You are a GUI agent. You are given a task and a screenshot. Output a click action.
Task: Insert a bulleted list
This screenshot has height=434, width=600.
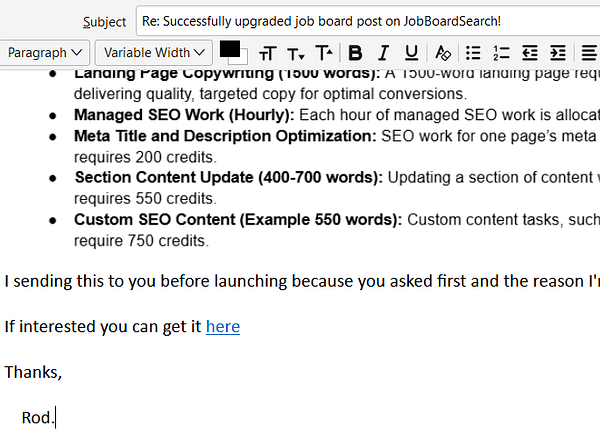click(x=473, y=53)
